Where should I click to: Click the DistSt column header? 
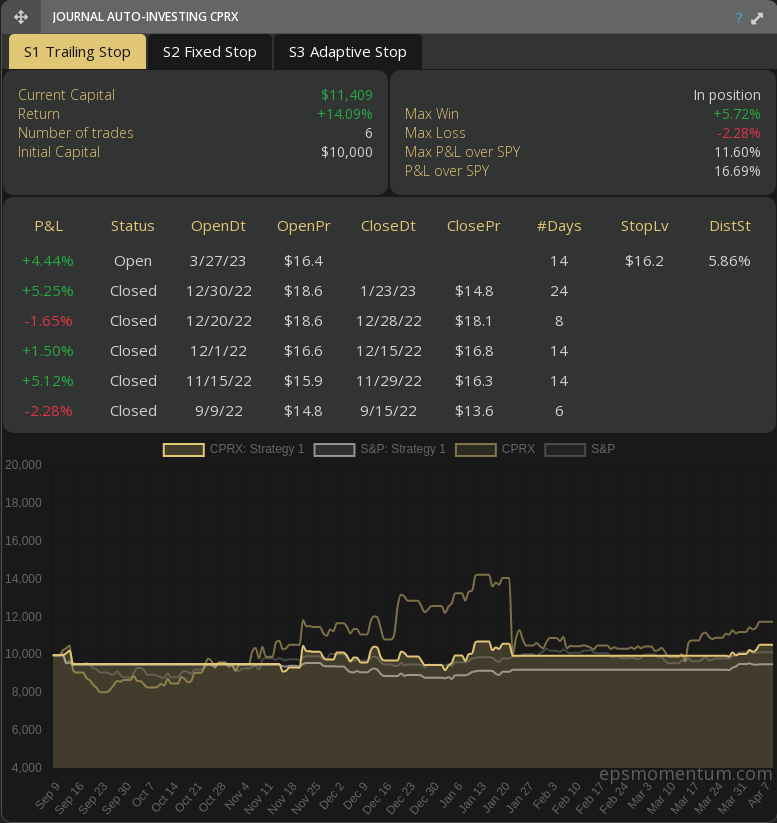pyautogui.click(x=730, y=226)
